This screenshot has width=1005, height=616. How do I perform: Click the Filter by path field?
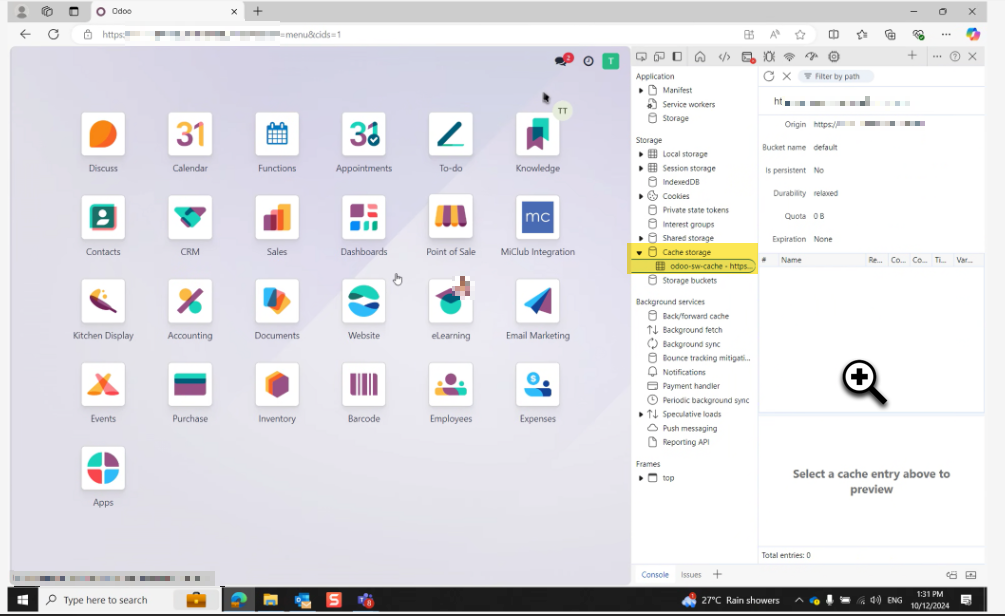pos(837,76)
